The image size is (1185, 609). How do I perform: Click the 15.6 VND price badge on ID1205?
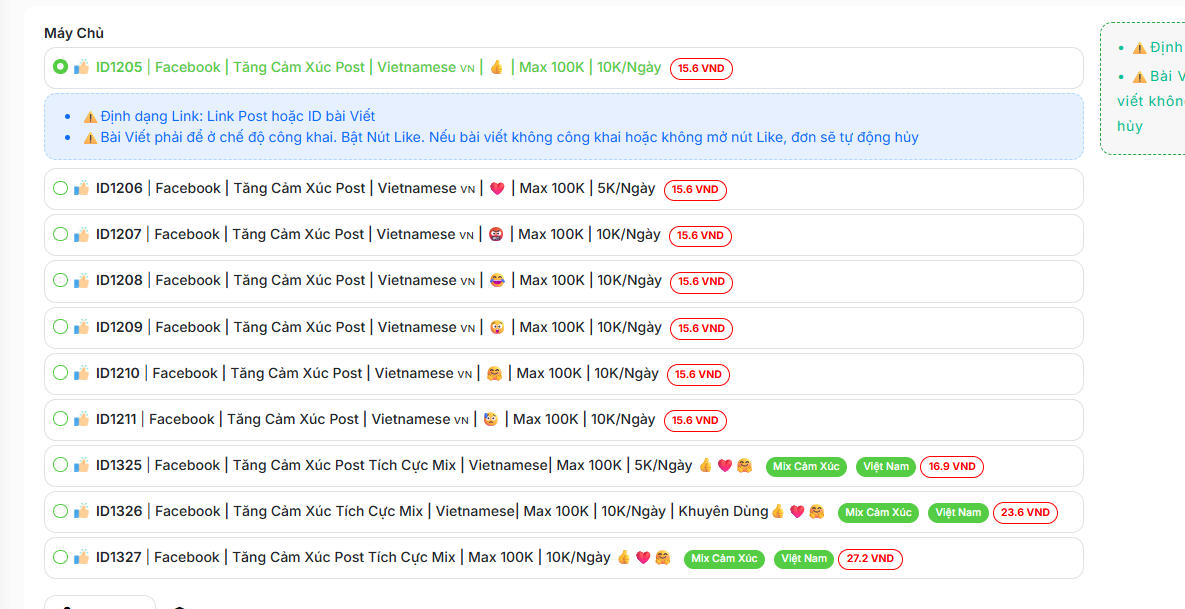click(x=701, y=69)
